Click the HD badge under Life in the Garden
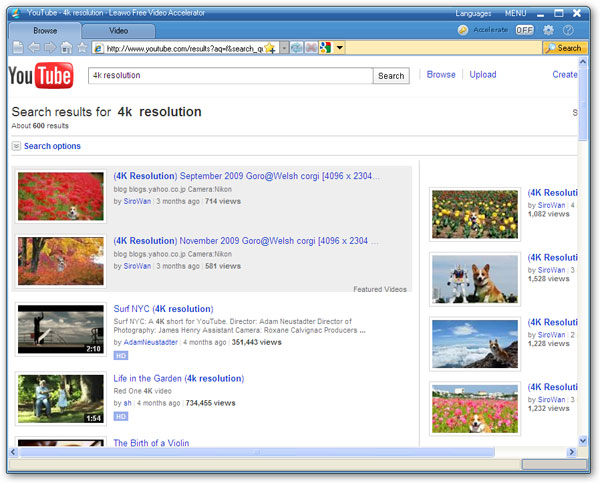This screenshot has width=600, height=483. click(121, 416)
